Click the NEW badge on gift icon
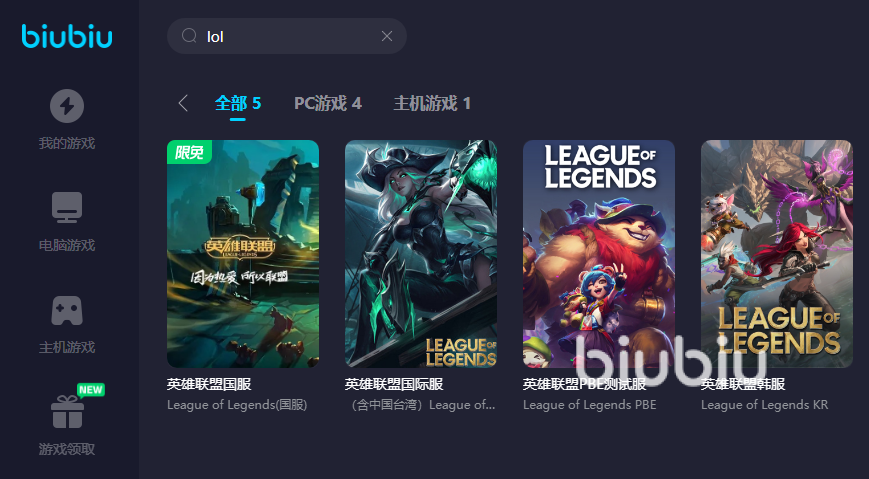This screenshot has width=869, height=479. 91,390
